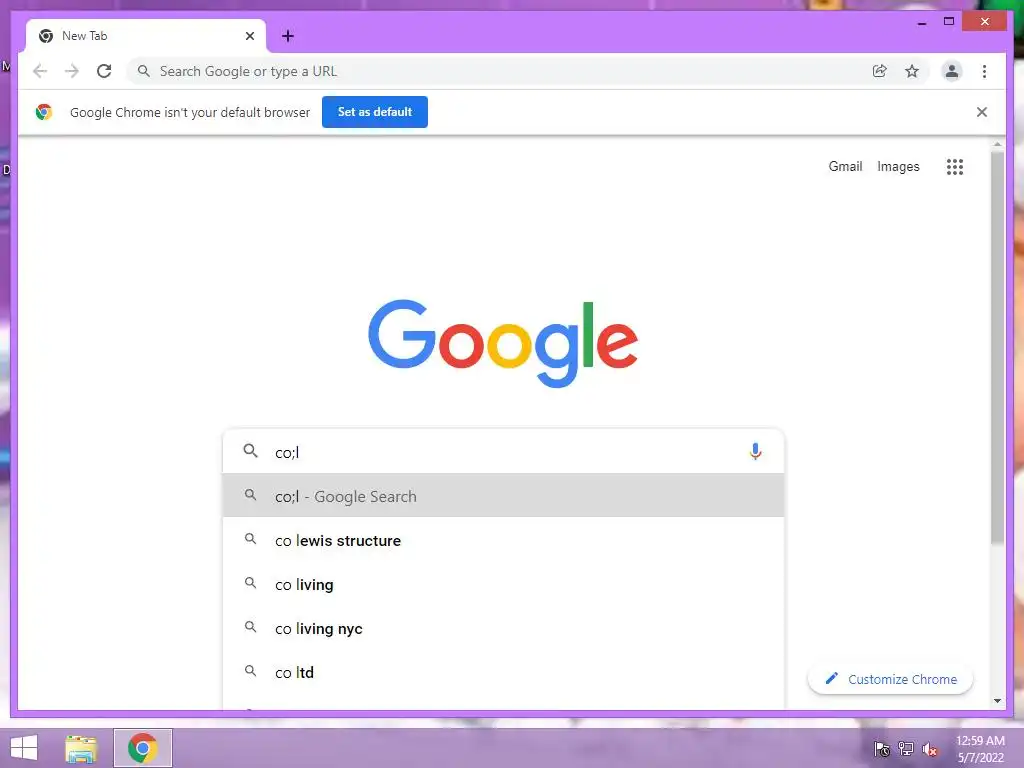Open the Chrome profile avatar

952,71
